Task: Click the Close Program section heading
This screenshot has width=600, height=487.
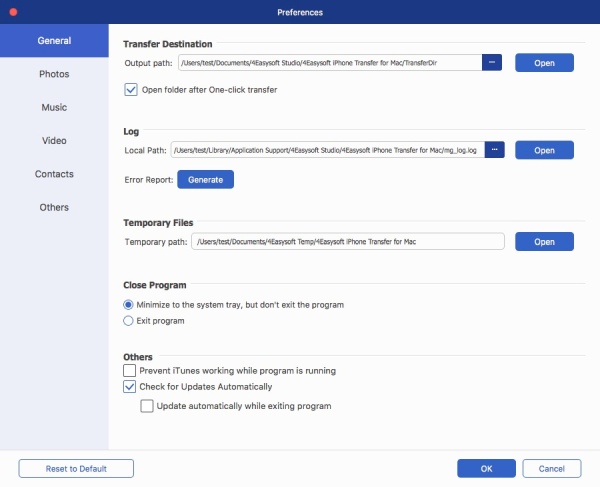Action: pyautogui.click(x=155, y=285)
